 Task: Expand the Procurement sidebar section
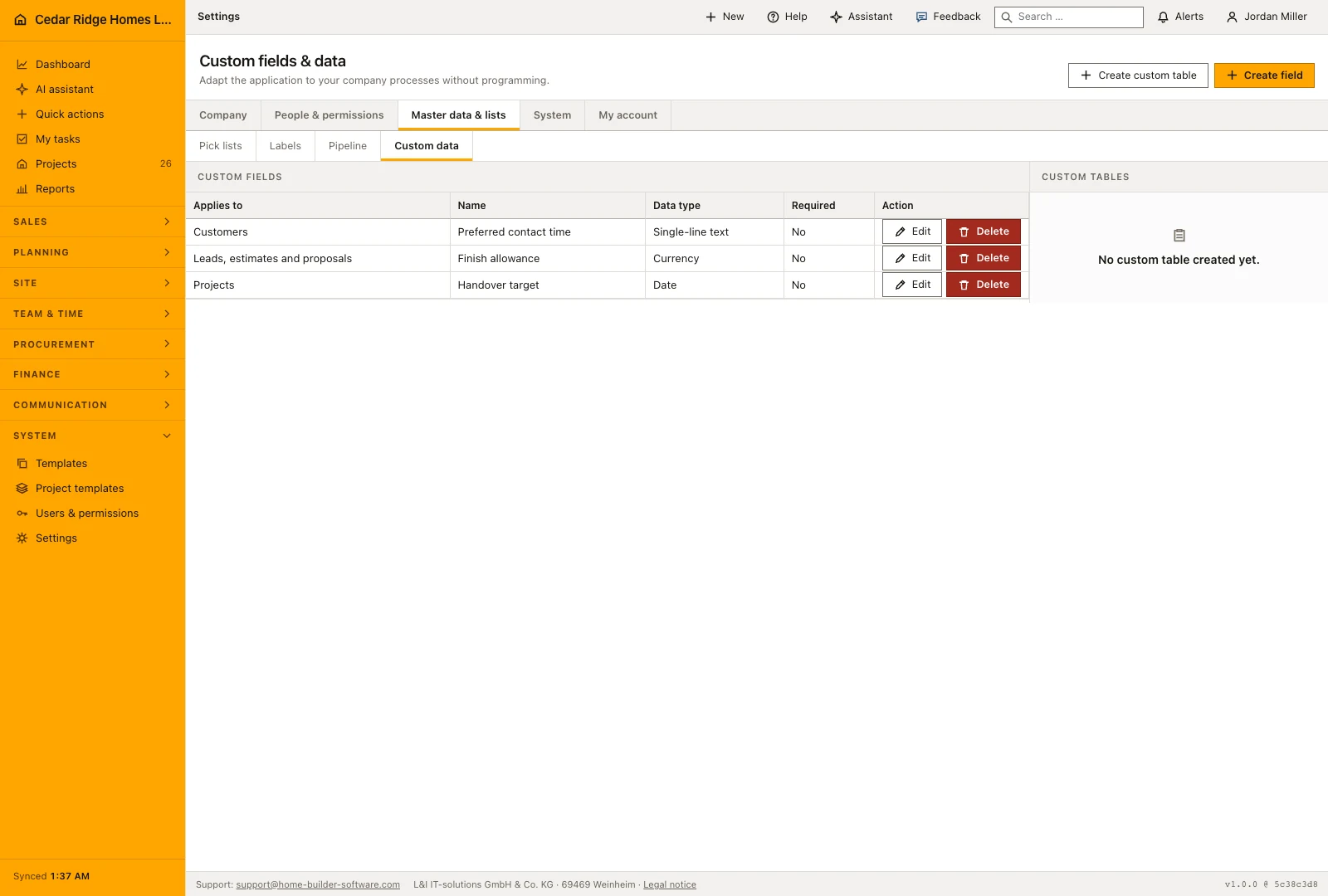tap(92, 344)
